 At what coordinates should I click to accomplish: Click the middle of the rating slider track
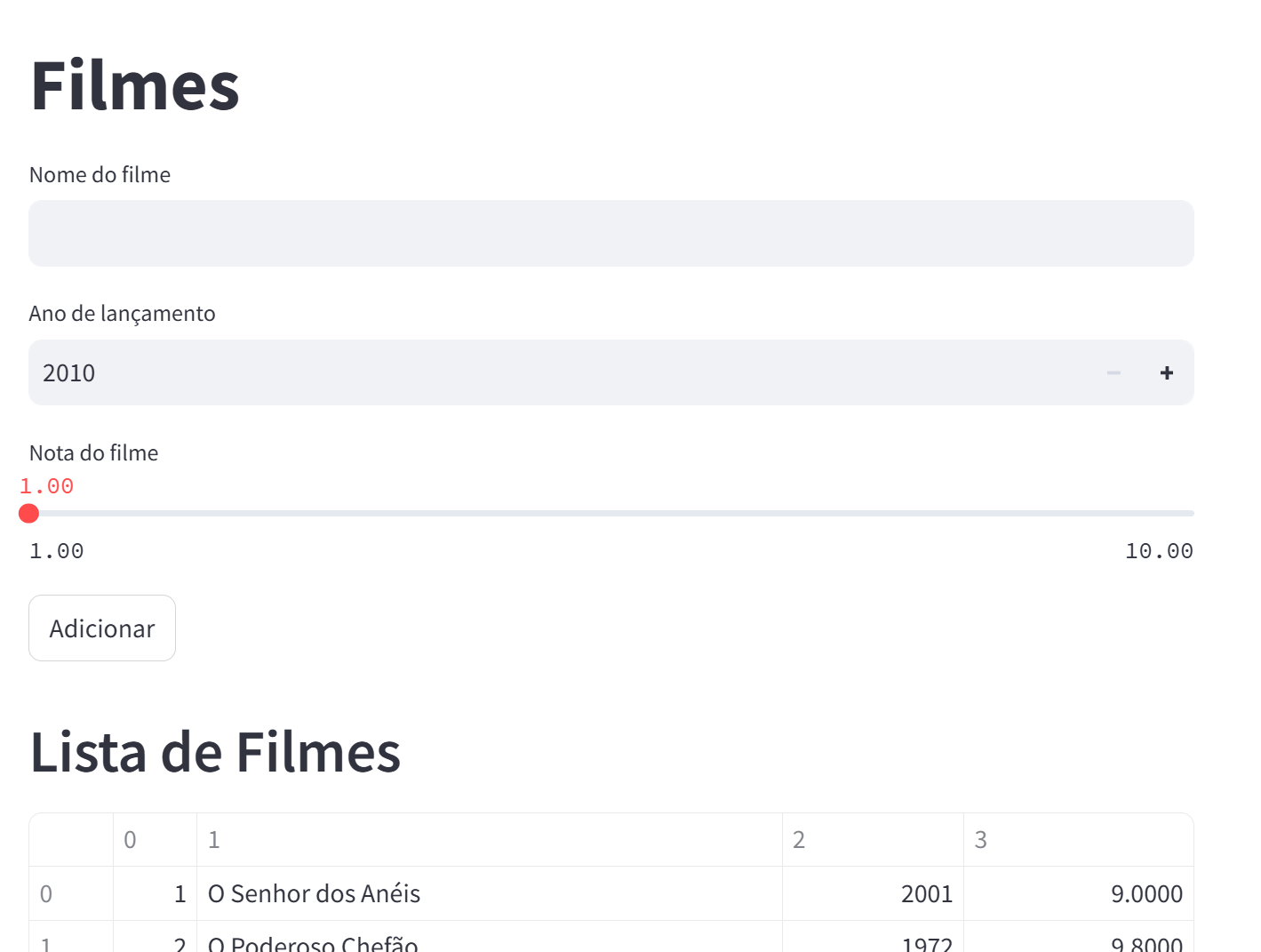[611, 514]
